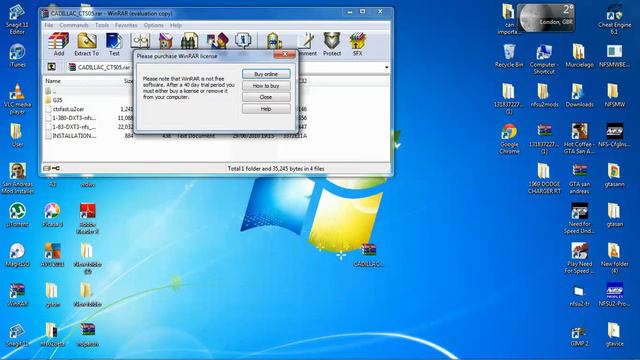Open the Help menu in the WinRAR menu bar
Viewport: 640px width, 360px height.
point(176,25)
